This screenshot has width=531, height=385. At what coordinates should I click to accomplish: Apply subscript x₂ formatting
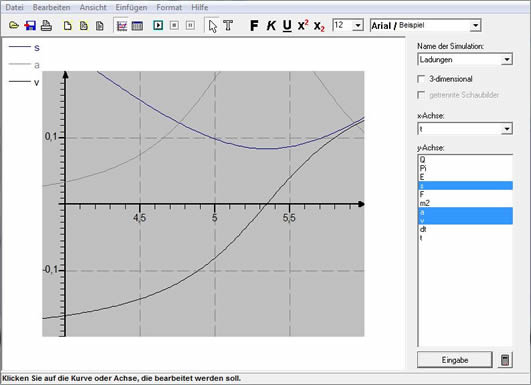click(x=319, y=26)
